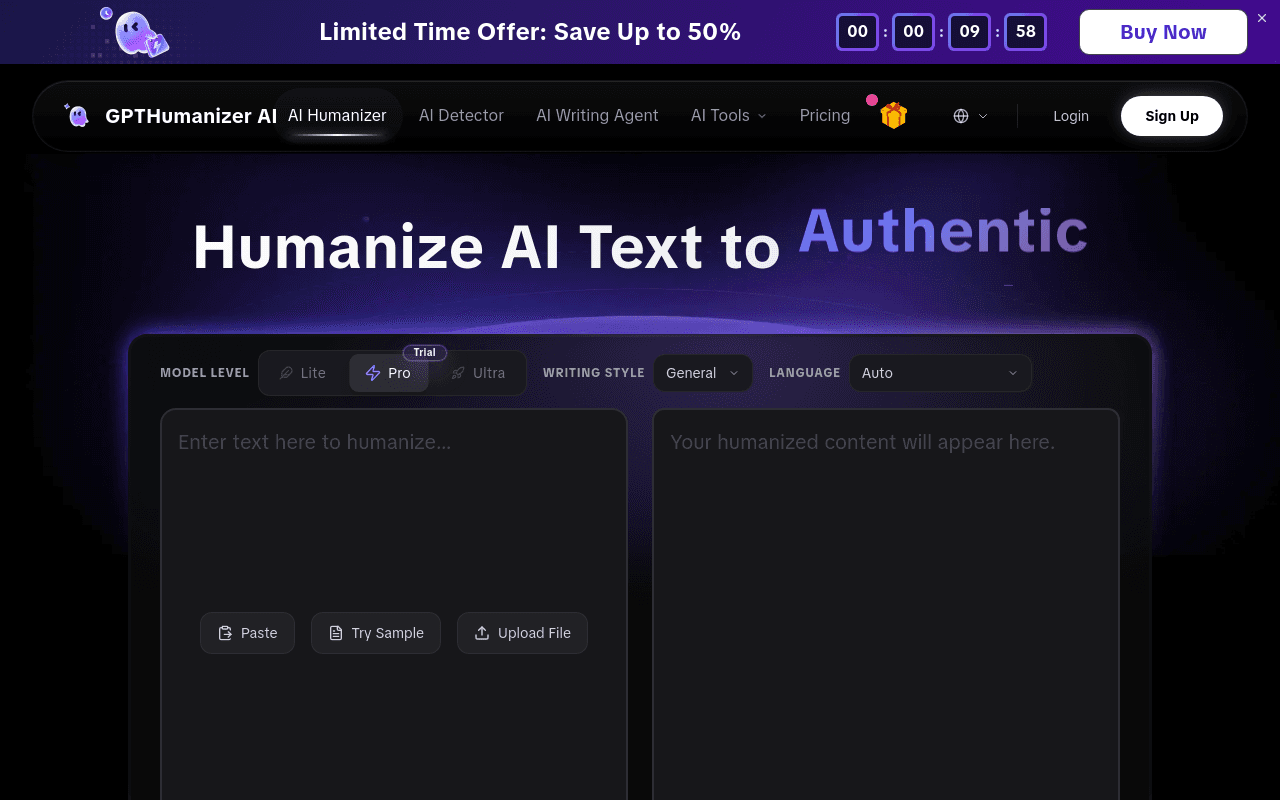Click the GPTHumanizer AI brand name
1280x800 pixels.
click(191, 116)
